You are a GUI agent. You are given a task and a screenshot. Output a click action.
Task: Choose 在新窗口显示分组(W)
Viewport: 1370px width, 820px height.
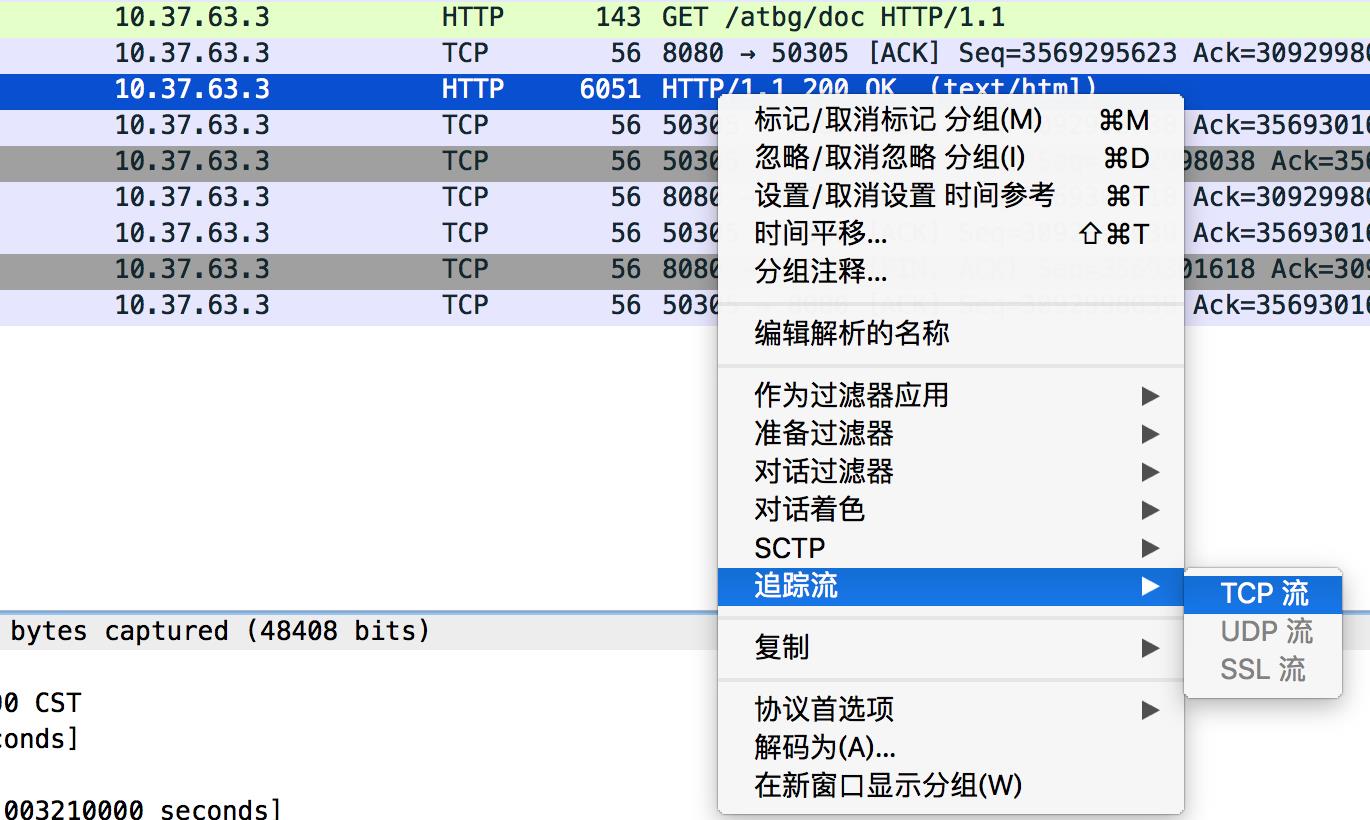[x=950, y=785]
